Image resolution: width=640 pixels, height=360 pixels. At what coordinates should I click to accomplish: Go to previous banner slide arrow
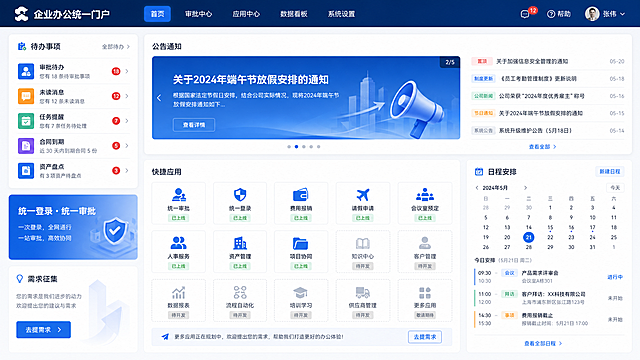(x=159, y=98)
